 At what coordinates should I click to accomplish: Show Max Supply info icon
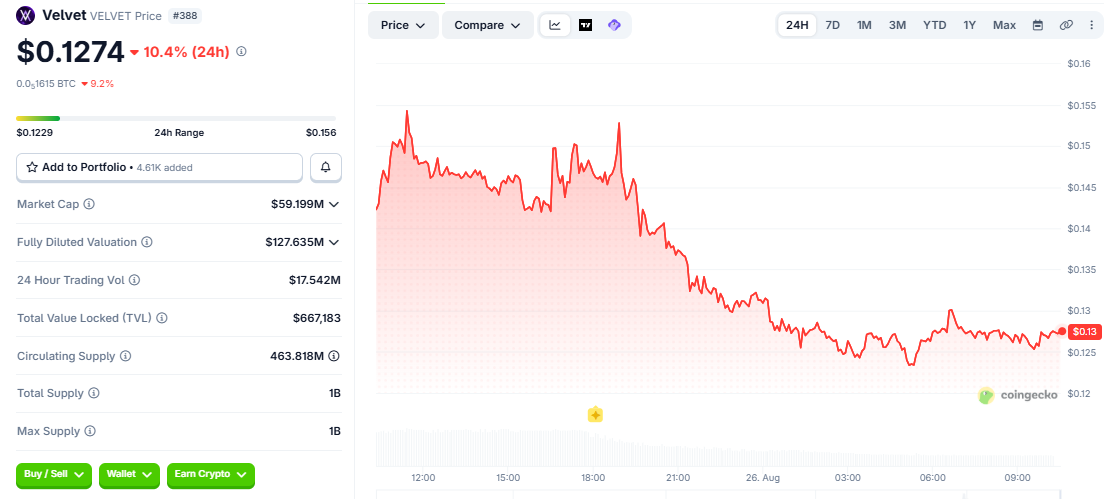coord(90,431)
